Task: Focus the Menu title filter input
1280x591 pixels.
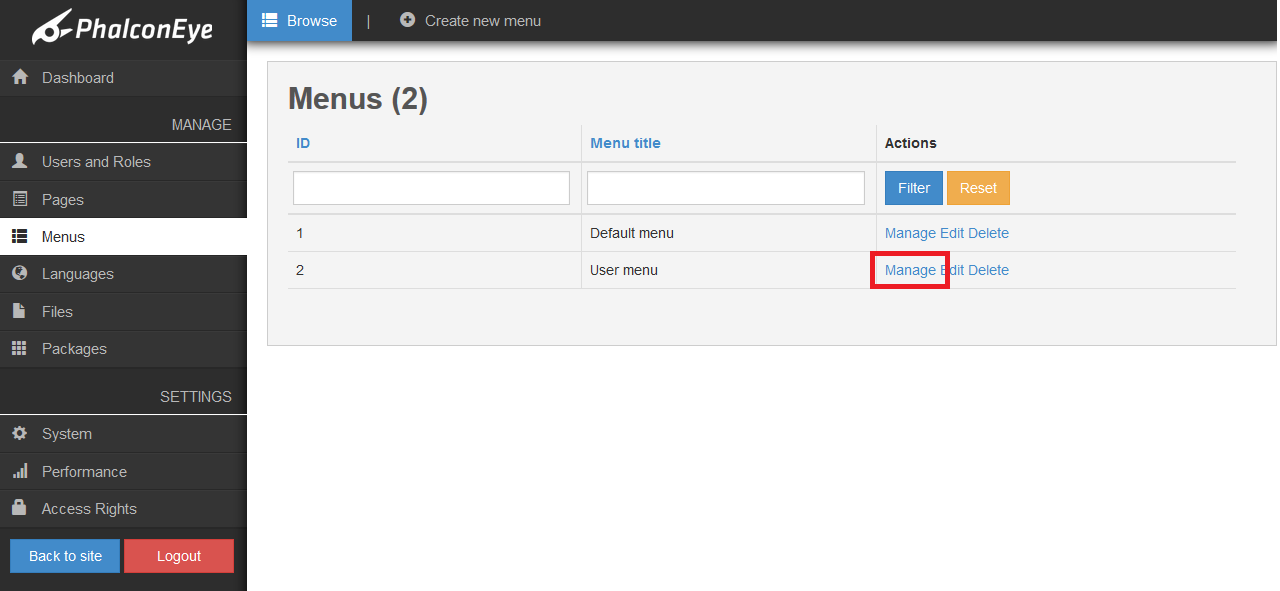Action: pyautogui.click(x=726, y=188)
